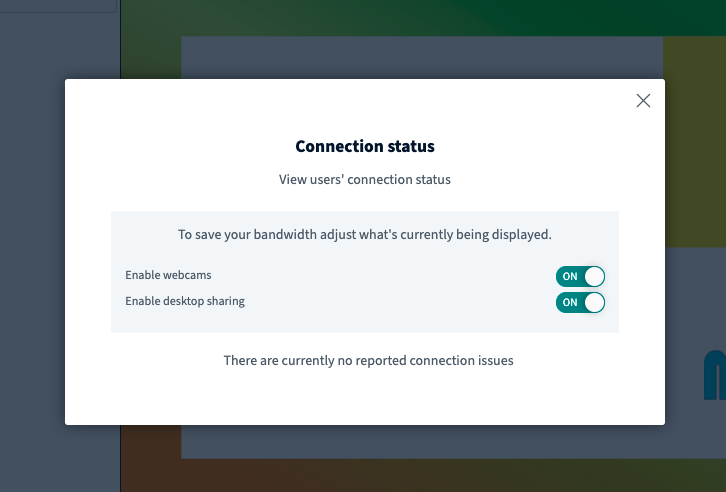726x492 pixels.
Task: Close the Connection status dialog
Action: pos(643,100)
